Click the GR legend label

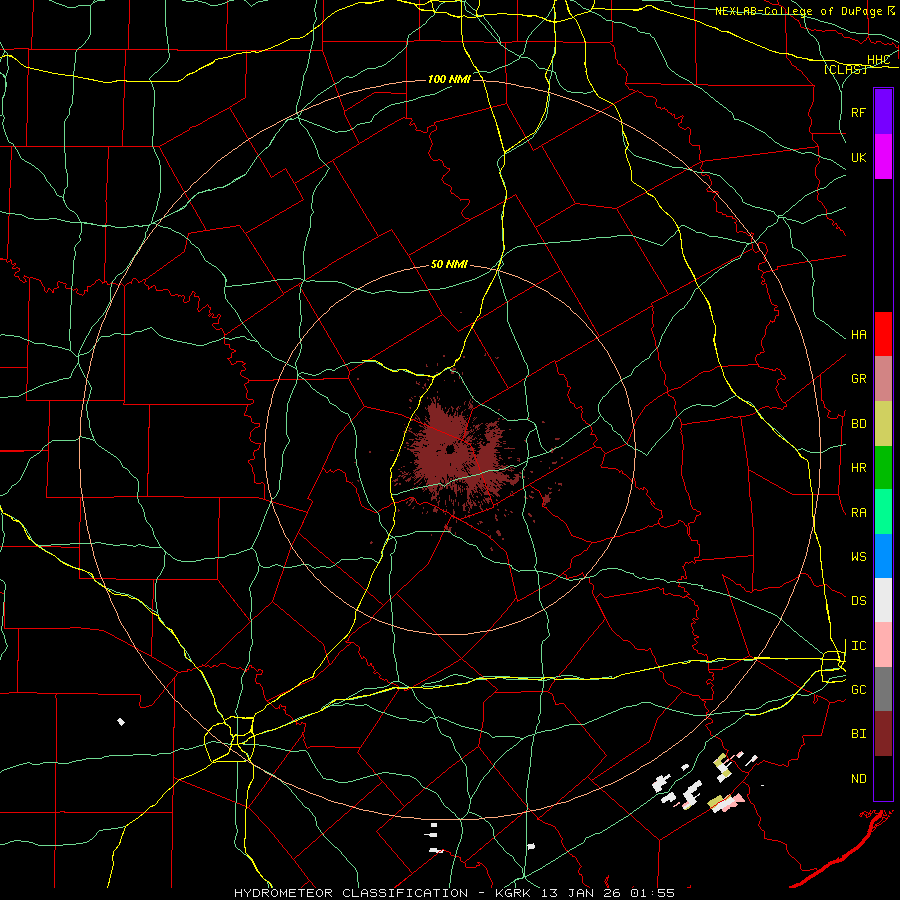[858, 379]
